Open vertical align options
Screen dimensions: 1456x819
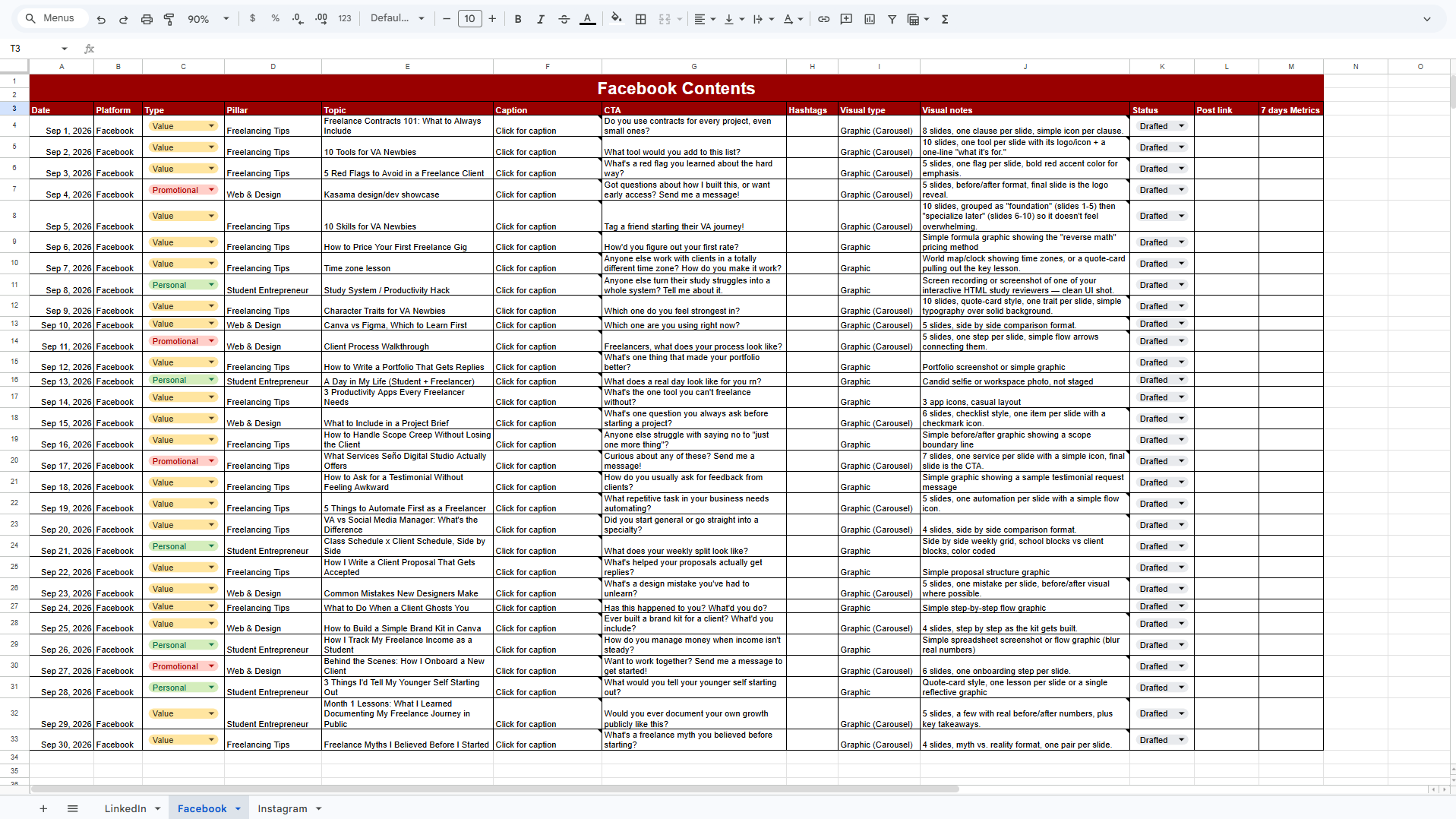[733, 19]
